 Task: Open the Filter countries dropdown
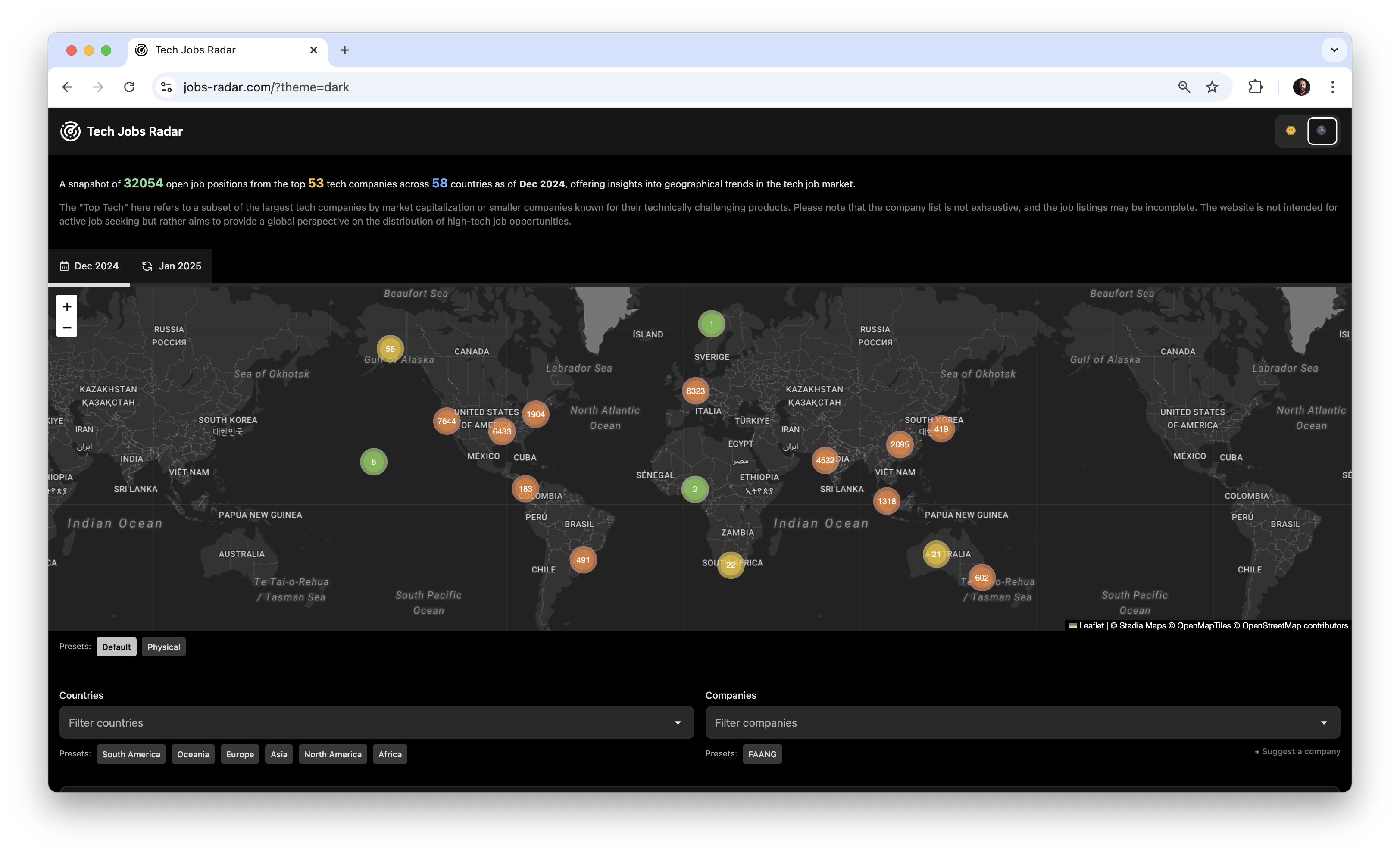(377, 722)
